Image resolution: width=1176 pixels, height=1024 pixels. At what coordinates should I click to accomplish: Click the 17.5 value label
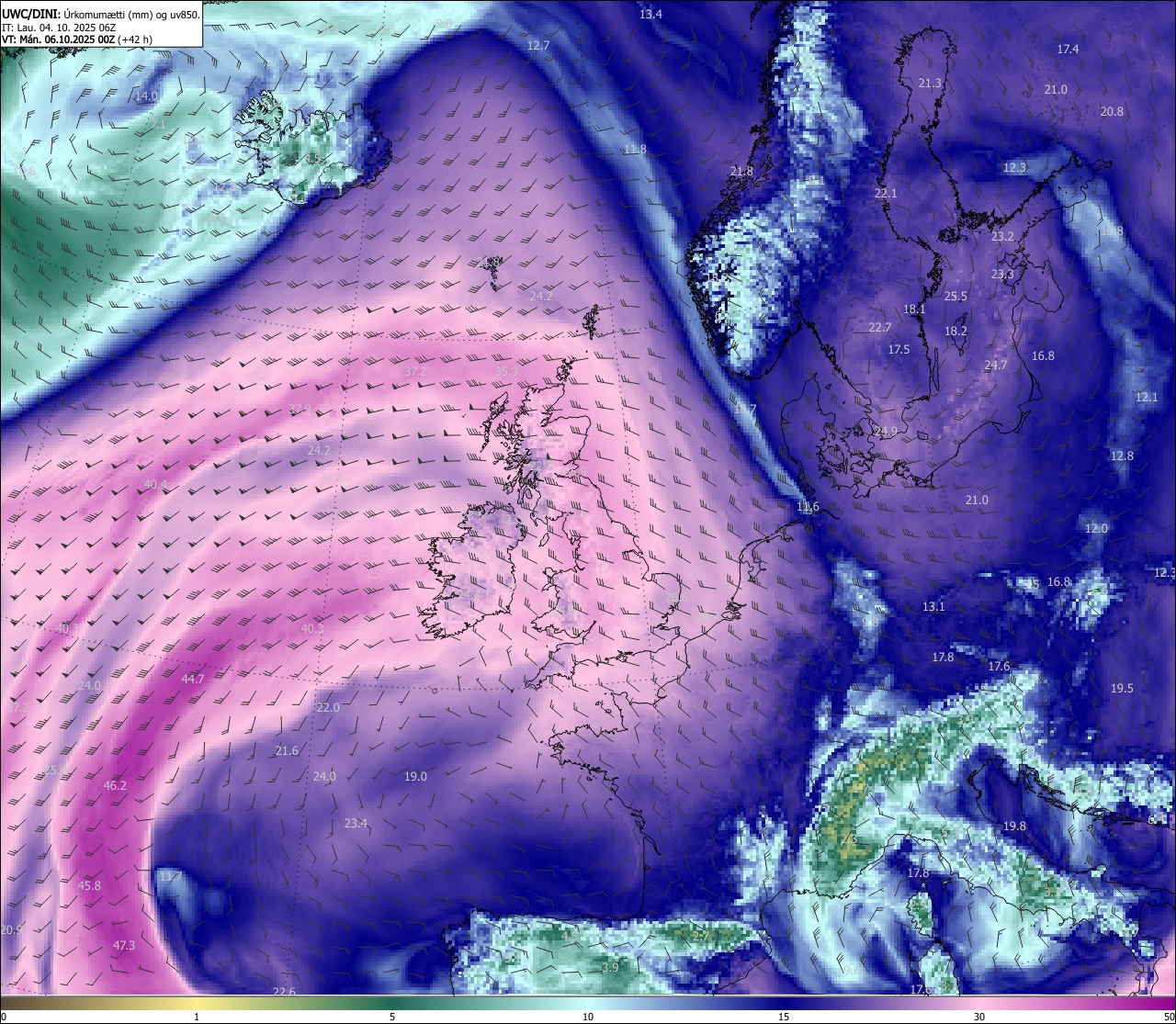[x=899, y=349]
